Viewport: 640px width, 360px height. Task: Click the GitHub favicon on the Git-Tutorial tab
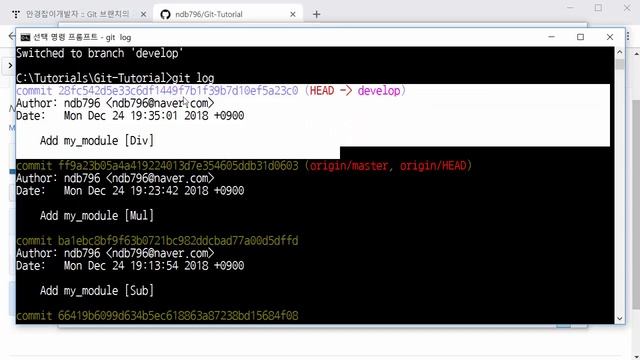coord(165,14)
